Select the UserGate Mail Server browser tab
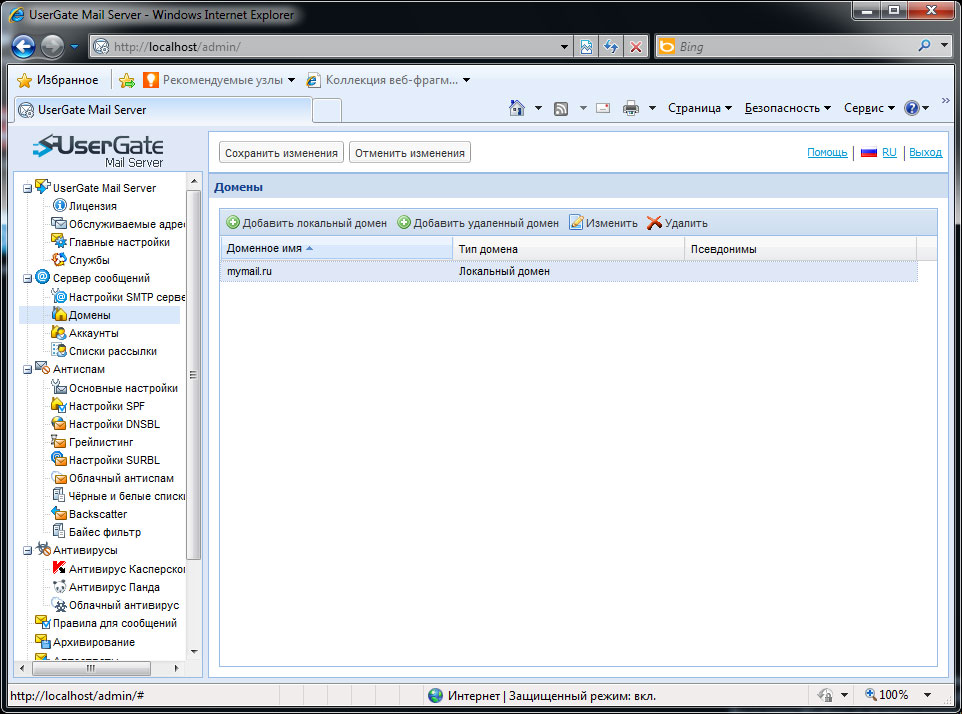The width and height of the screenshot is (962, 714). point(163,110)
